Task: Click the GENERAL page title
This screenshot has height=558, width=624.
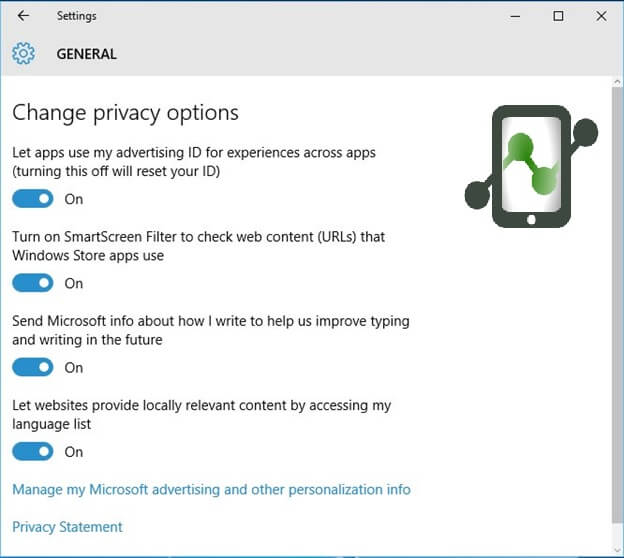Action: tap(87, 54)
